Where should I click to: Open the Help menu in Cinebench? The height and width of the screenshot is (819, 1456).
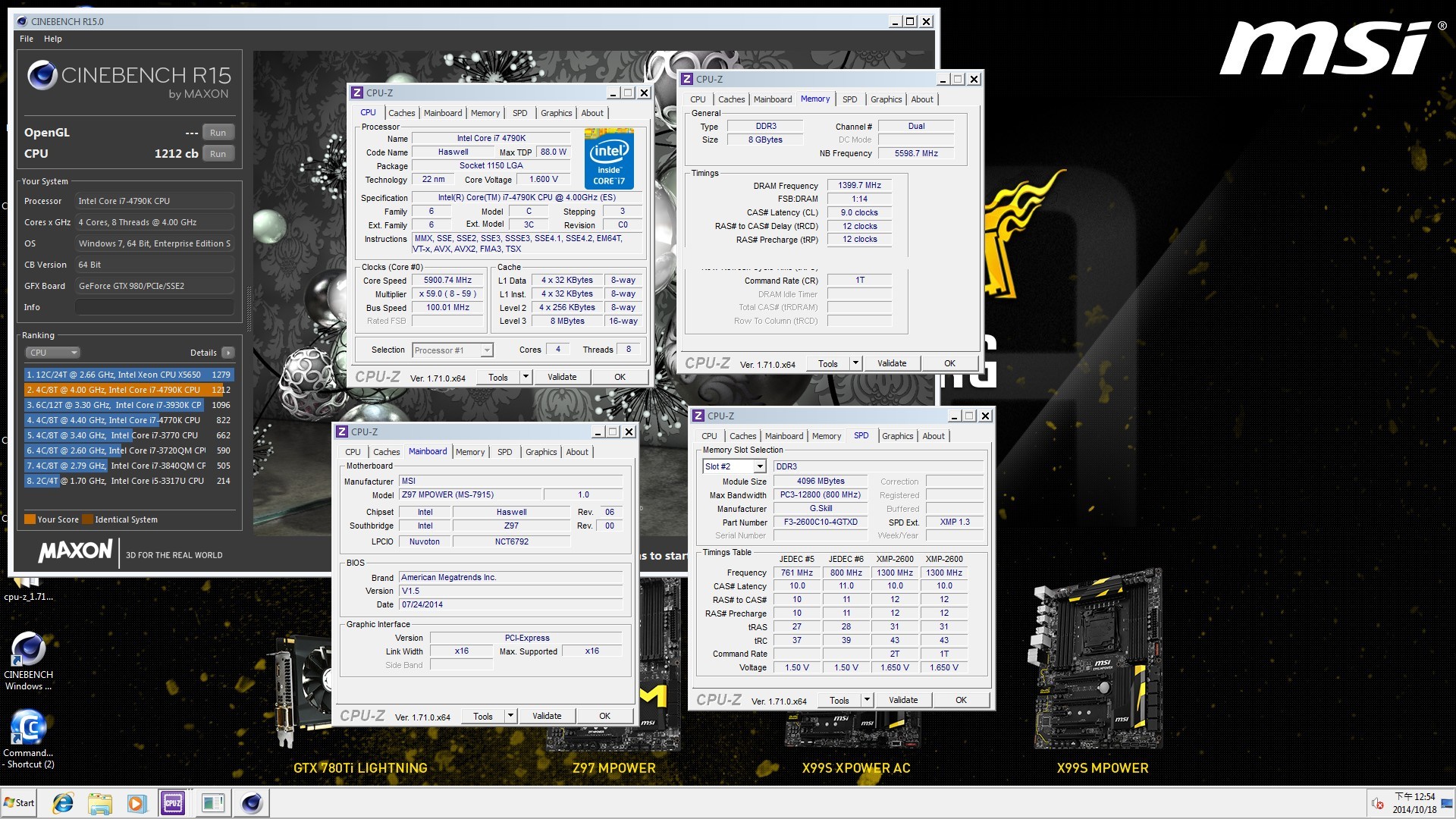pyautogui.click(x=53, y=39)
